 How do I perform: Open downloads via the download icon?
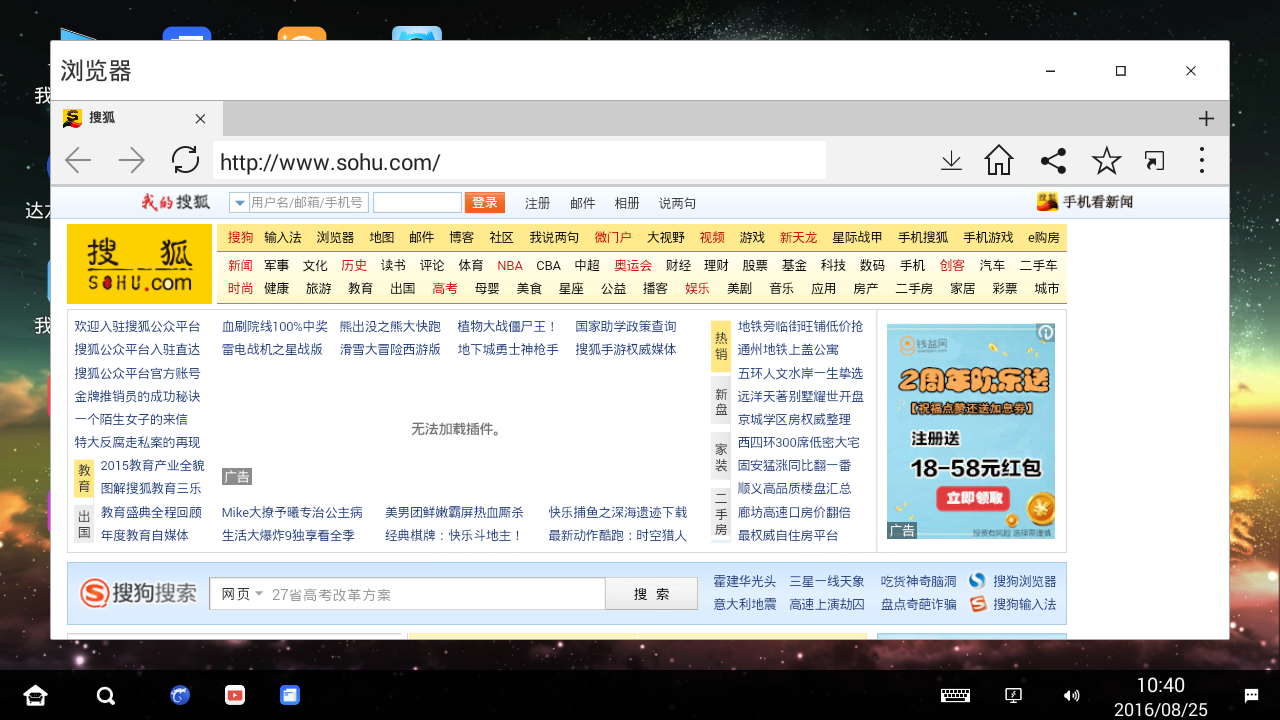[951, 160]
